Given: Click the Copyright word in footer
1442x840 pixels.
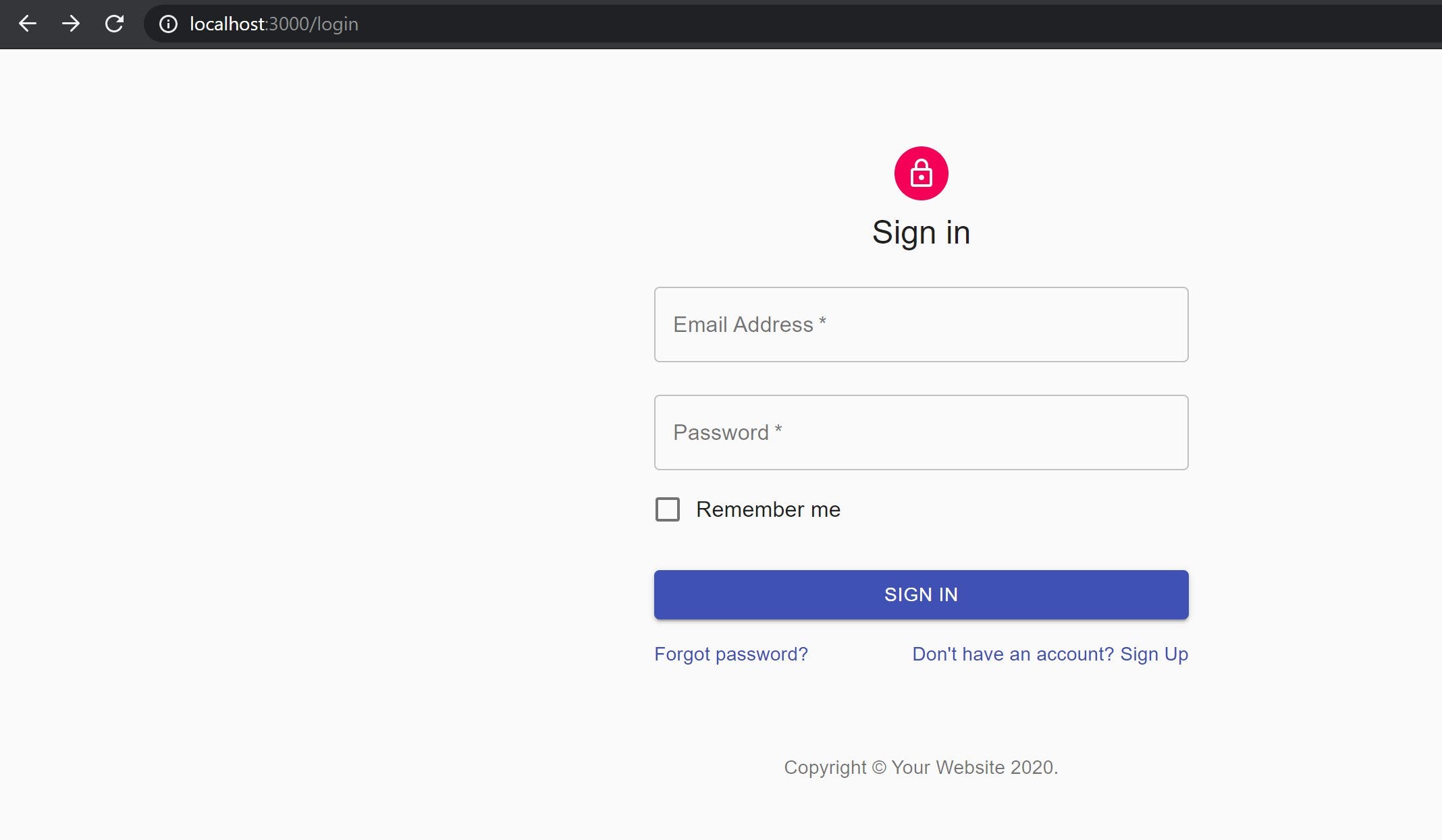Looking at the screenshot, I should (x=824, y=767).
